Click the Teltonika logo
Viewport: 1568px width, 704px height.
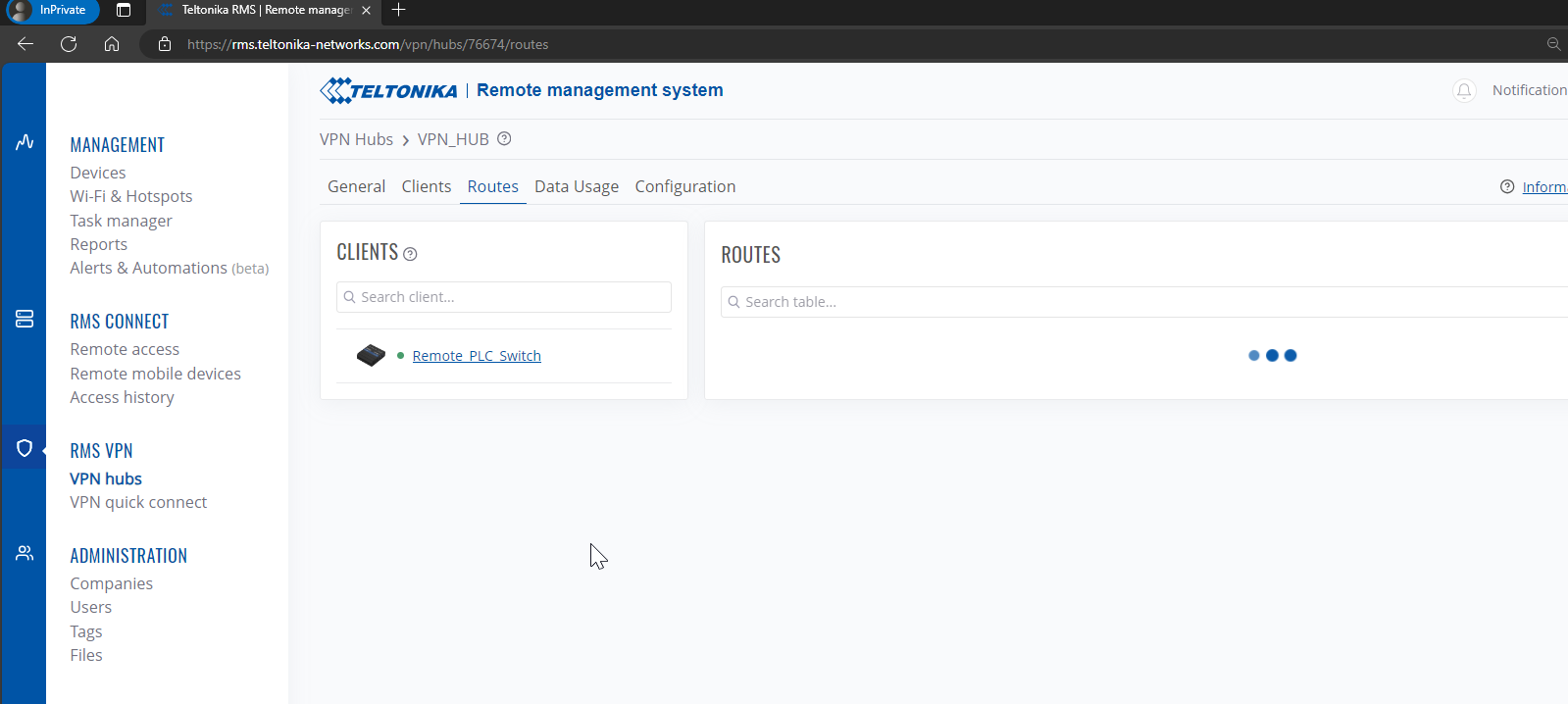click(x=388, y=90)
